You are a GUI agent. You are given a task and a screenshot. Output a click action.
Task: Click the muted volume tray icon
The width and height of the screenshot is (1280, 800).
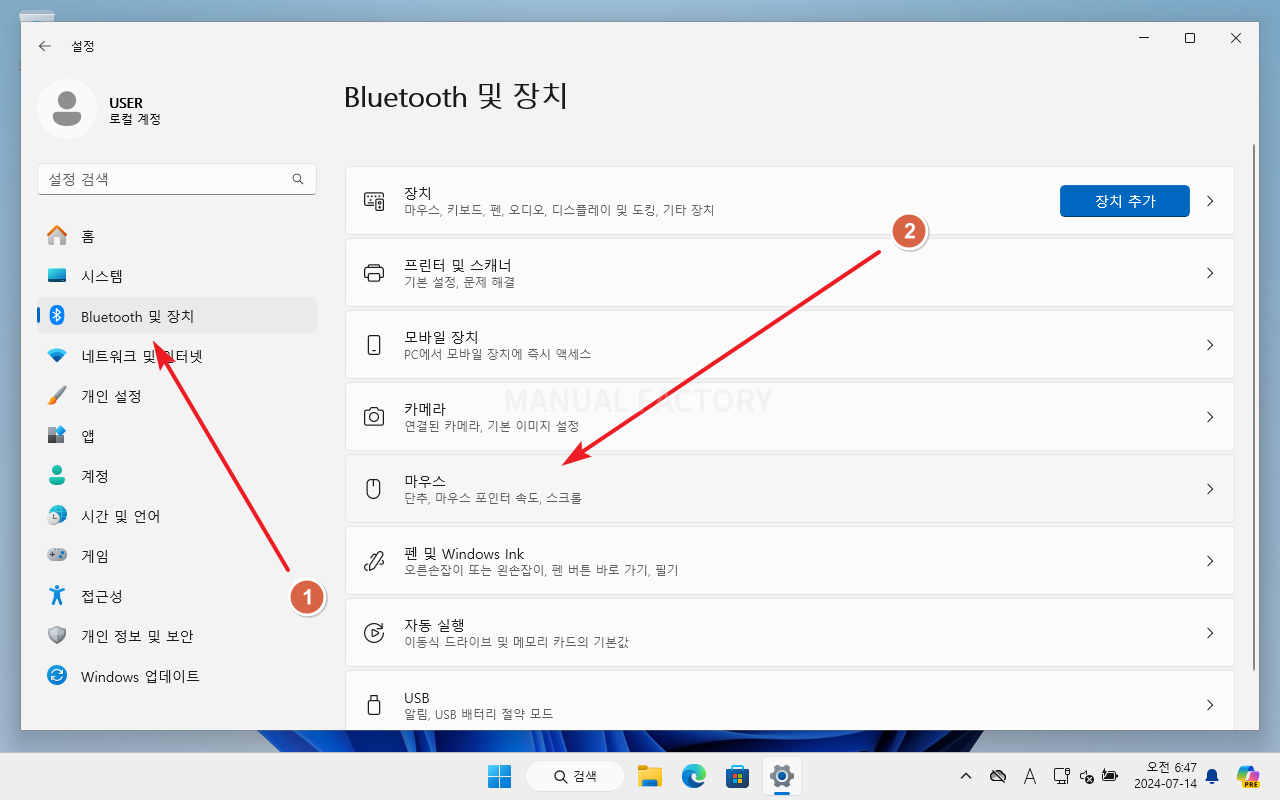pyautogui.click(x=1087, y=776)
